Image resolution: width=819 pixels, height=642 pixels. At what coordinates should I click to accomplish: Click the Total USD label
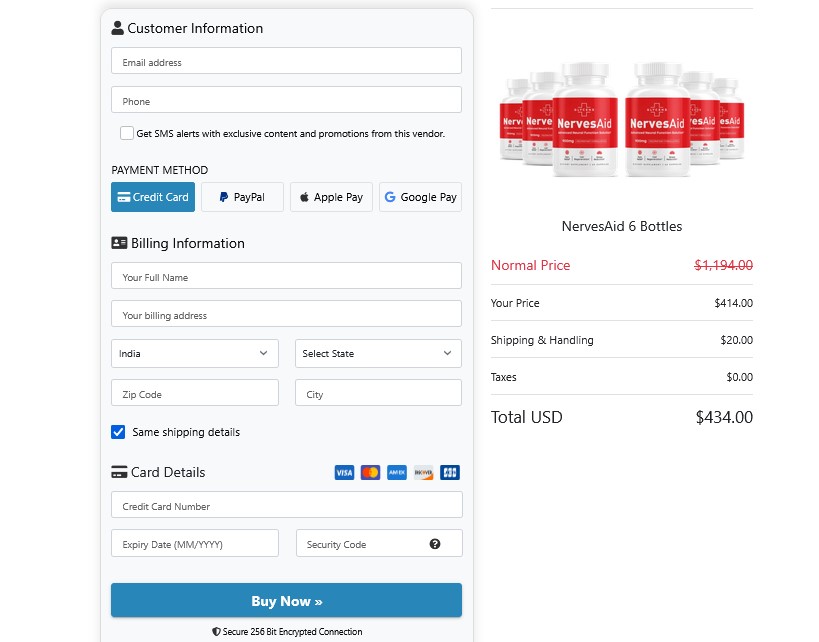point(526,417)
